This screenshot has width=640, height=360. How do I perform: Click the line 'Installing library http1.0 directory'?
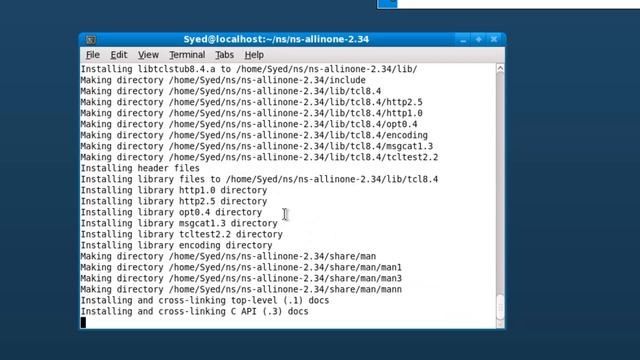174,190
